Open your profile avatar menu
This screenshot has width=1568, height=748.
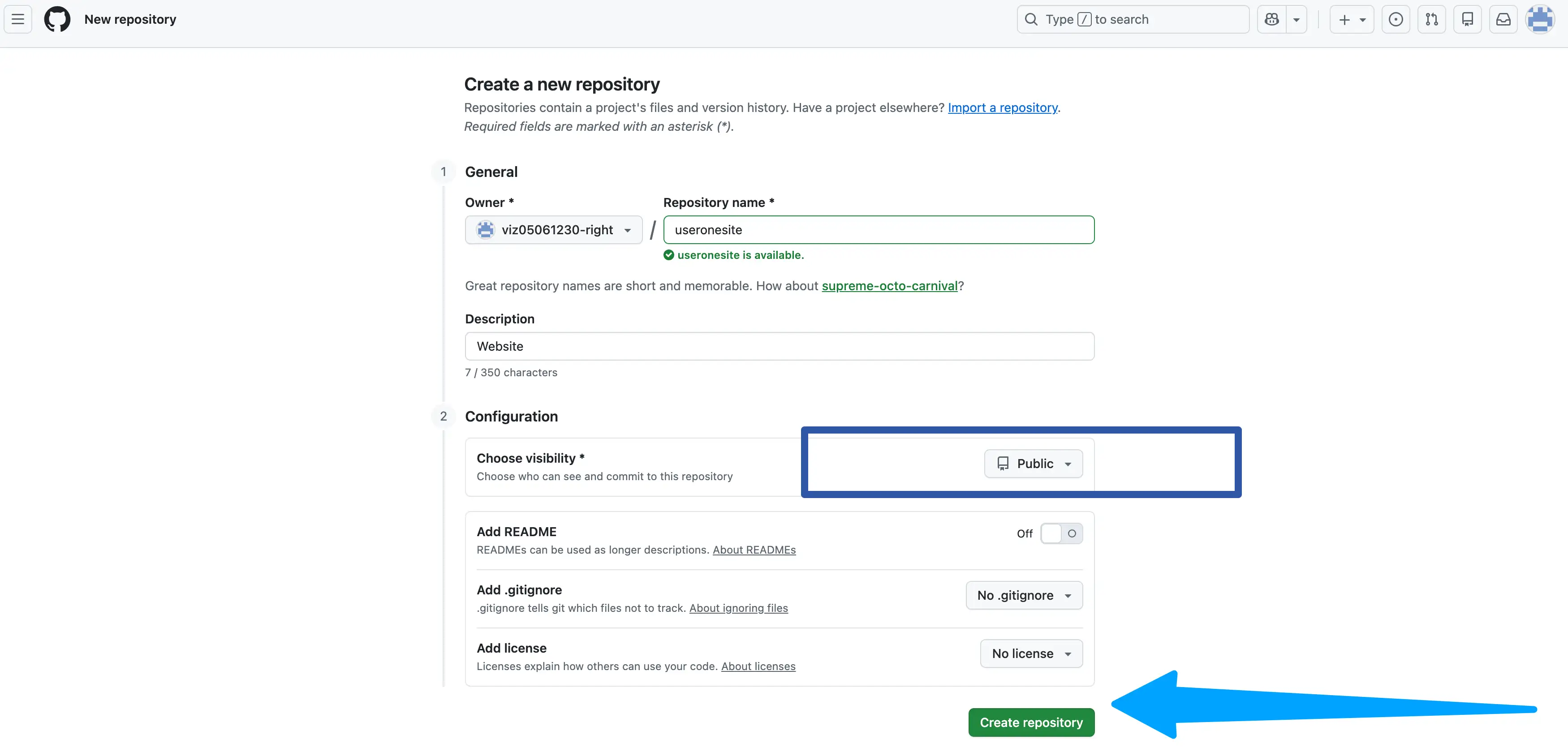(x=1541, y=19)
